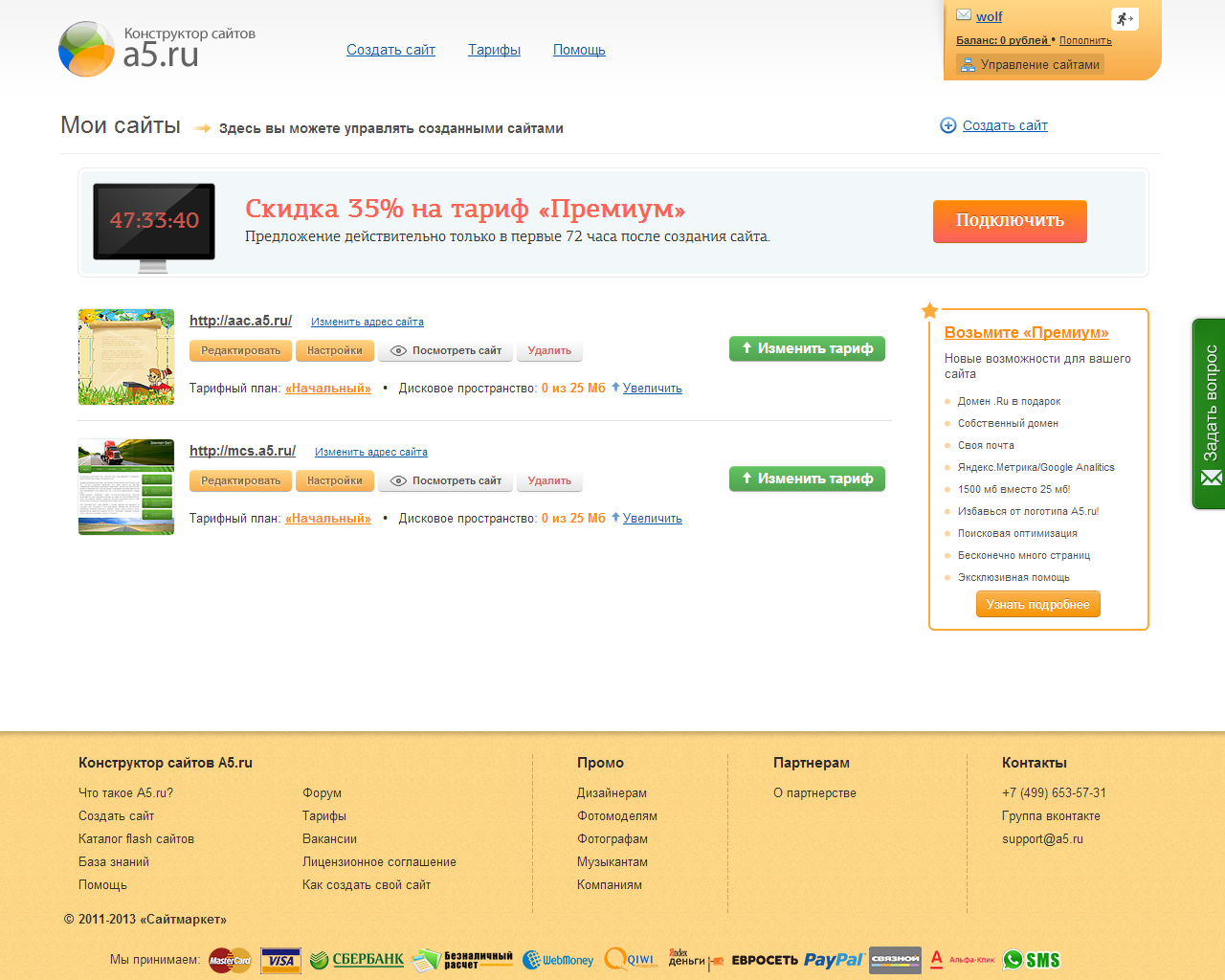Click Изменить тариф for mcs.a5.ru

tap(807, 479)
